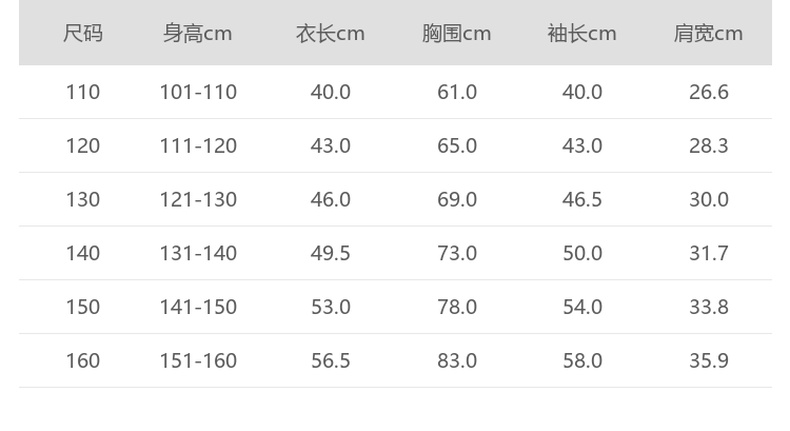Click the 151-160 height range

198,361
